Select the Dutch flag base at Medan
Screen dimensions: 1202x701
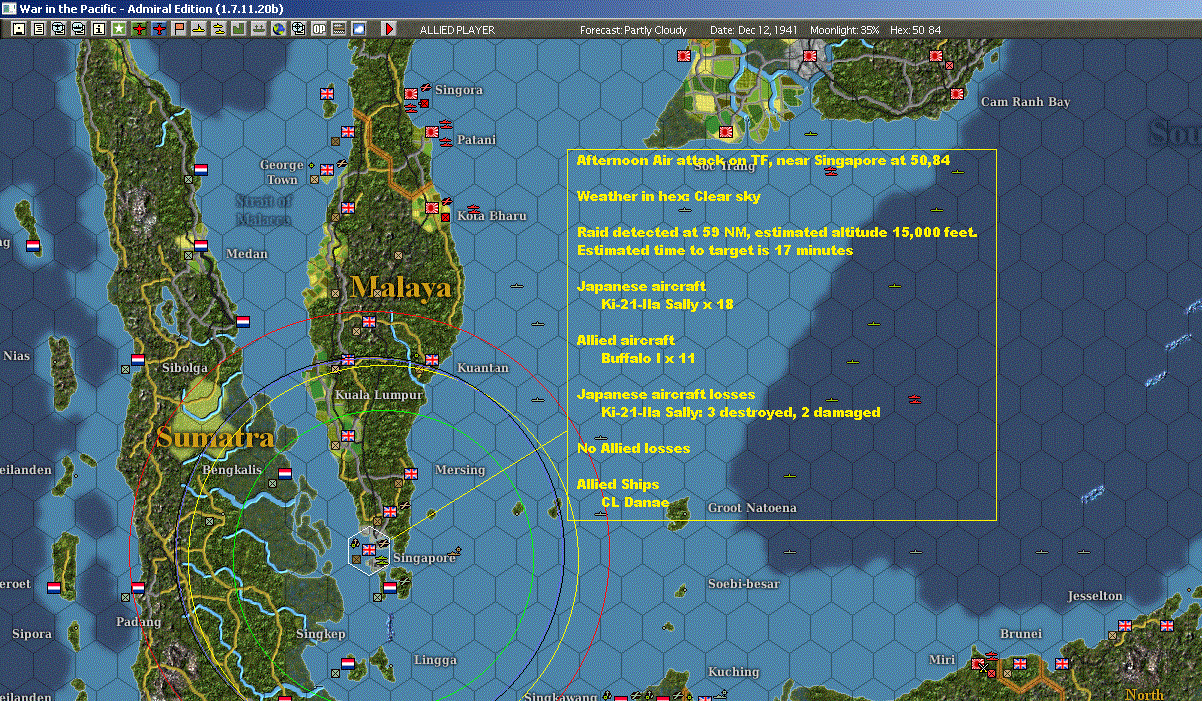[x=200, y=246]
